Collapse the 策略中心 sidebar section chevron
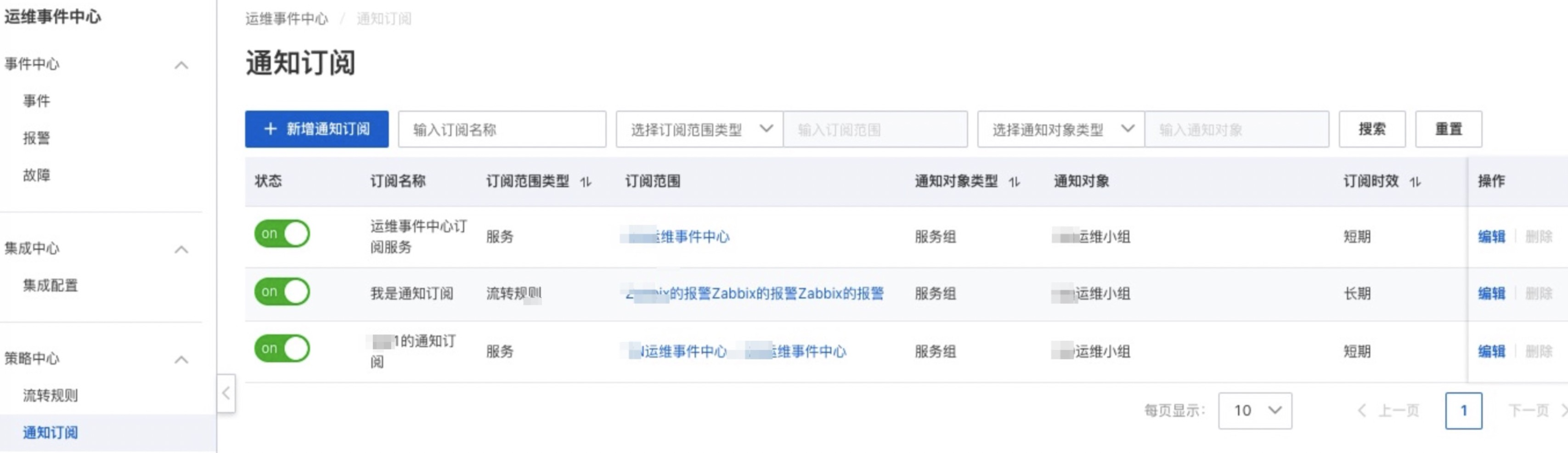Image resolution: width=1568 pixels, height=453 pixels. (x=181, y=359)
